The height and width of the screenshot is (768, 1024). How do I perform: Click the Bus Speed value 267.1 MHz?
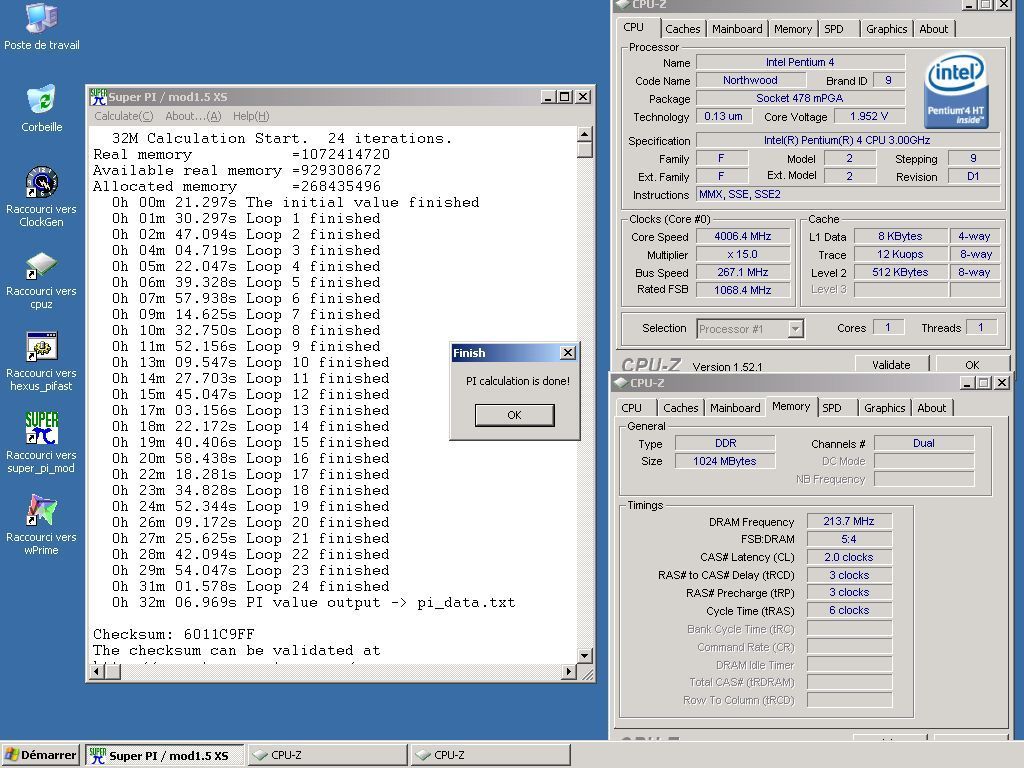coord(743,272)
